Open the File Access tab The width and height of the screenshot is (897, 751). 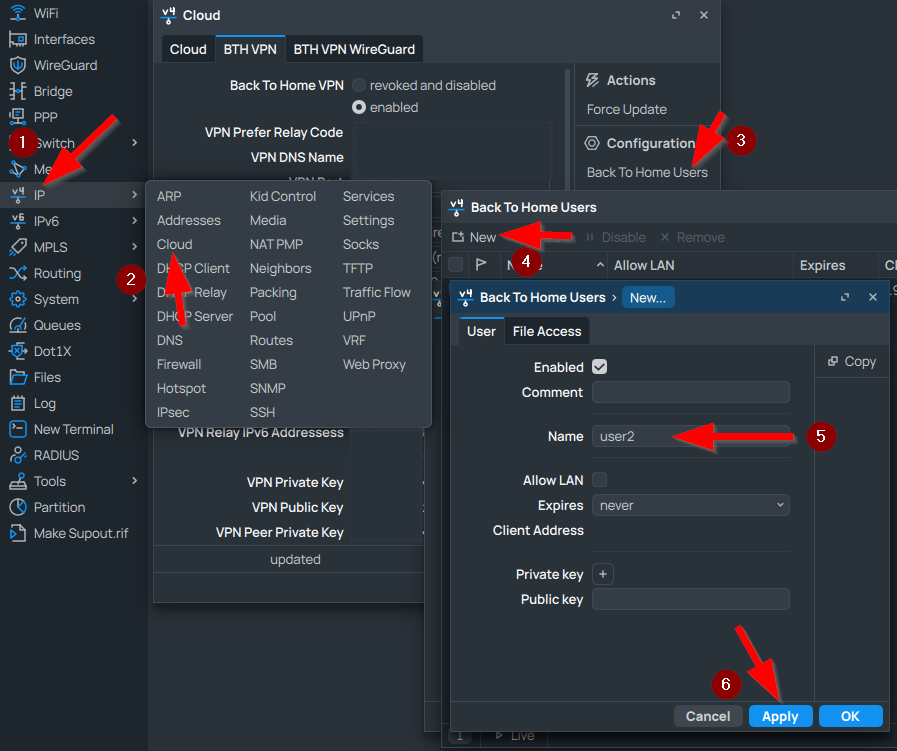547,331
